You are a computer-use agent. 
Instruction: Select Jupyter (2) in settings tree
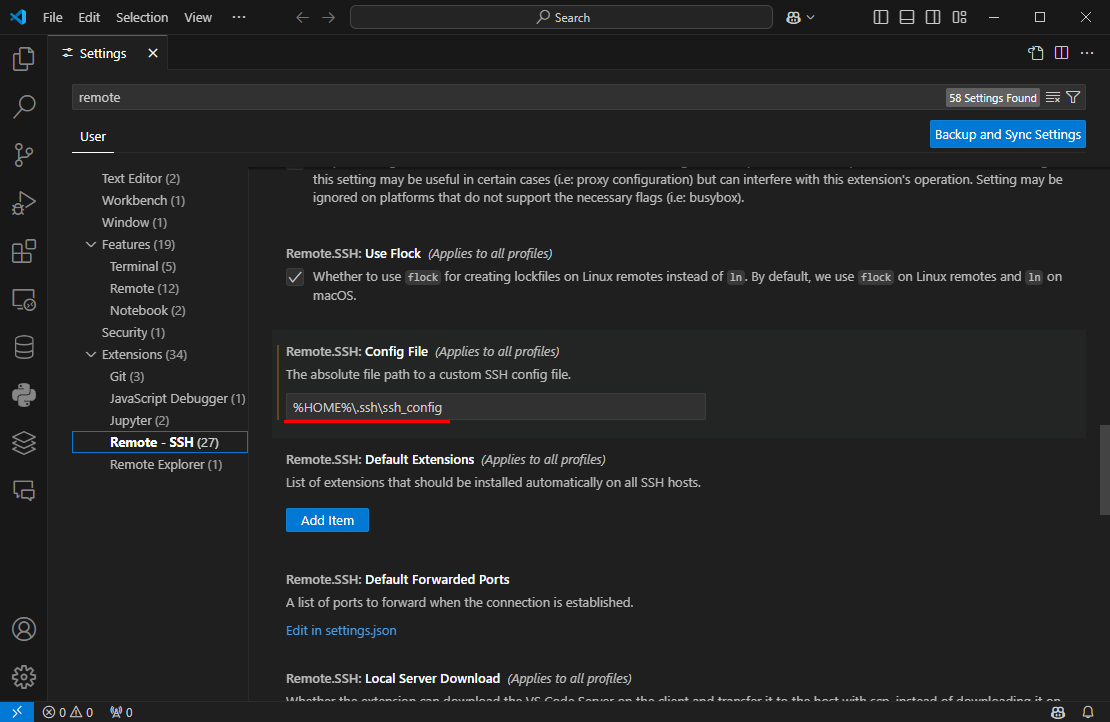139,420
